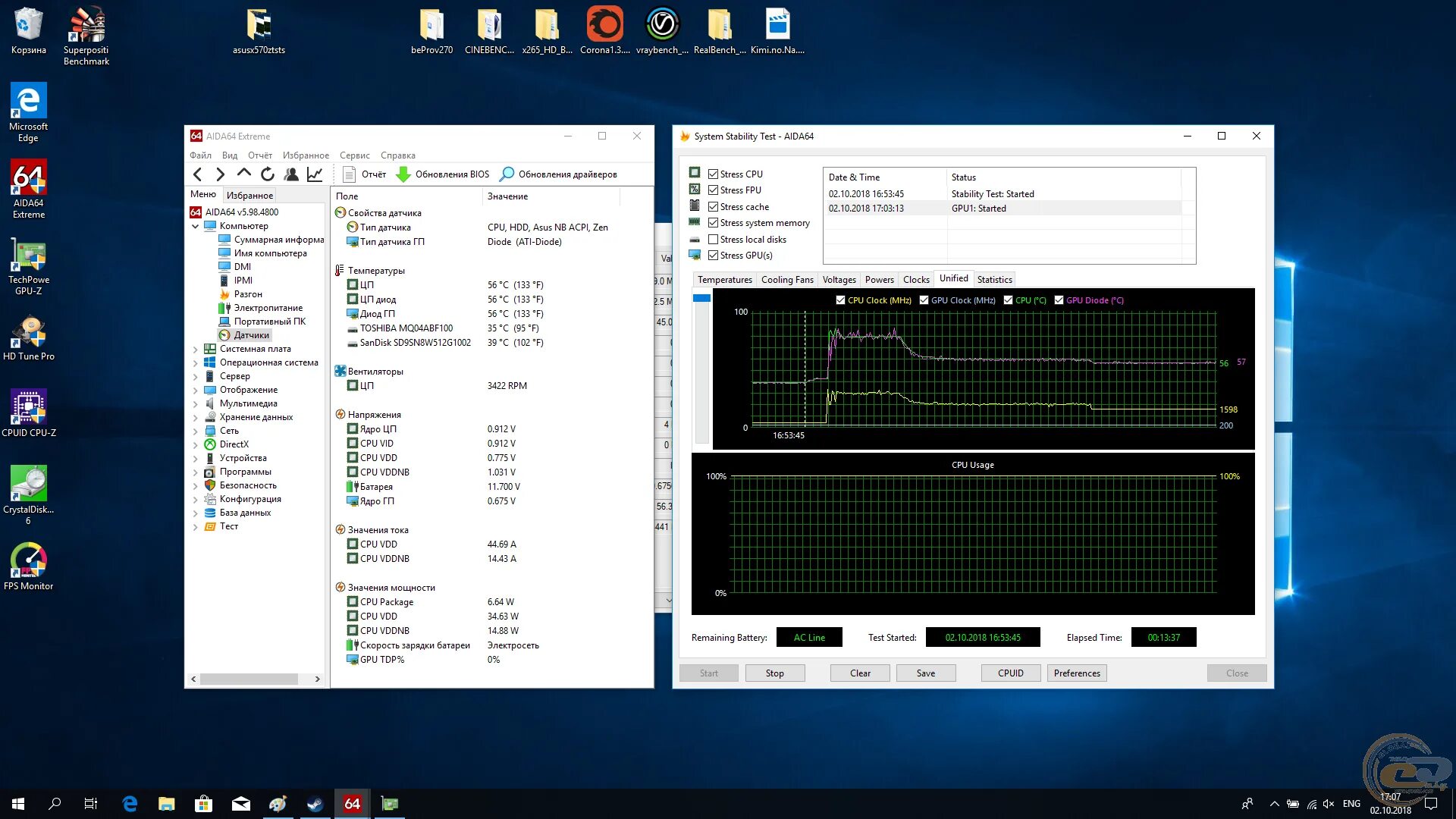Open the Сервис menu in AIDA64
The height and width of the screenshot is (819, 1456).
(x=354, y=155)
